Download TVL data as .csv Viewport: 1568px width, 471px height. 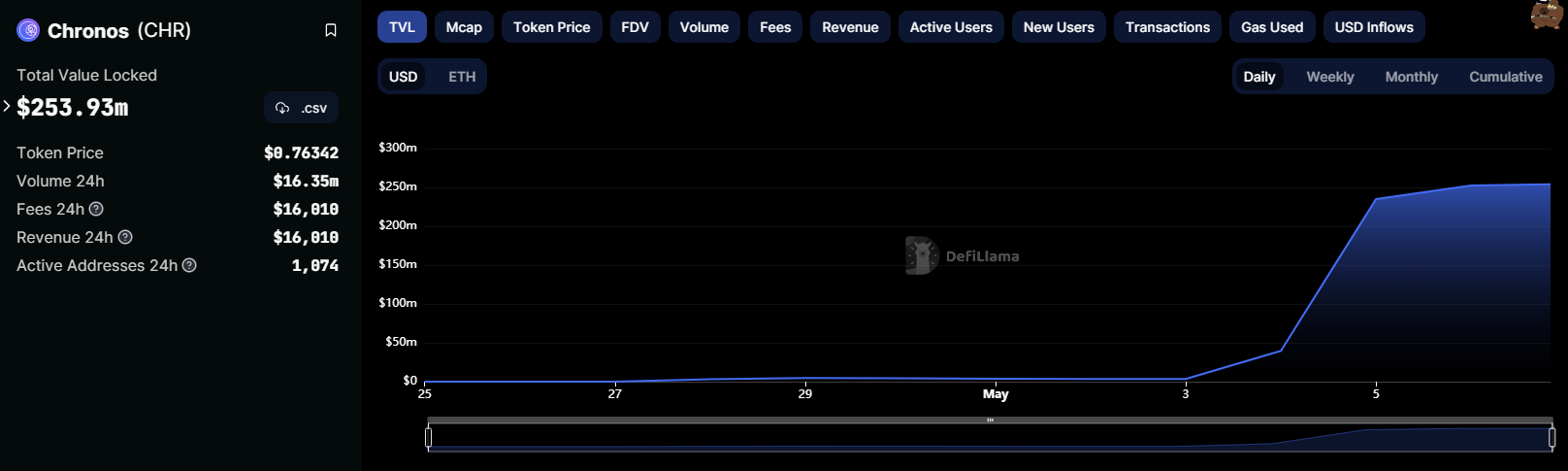tap(301, 108)
